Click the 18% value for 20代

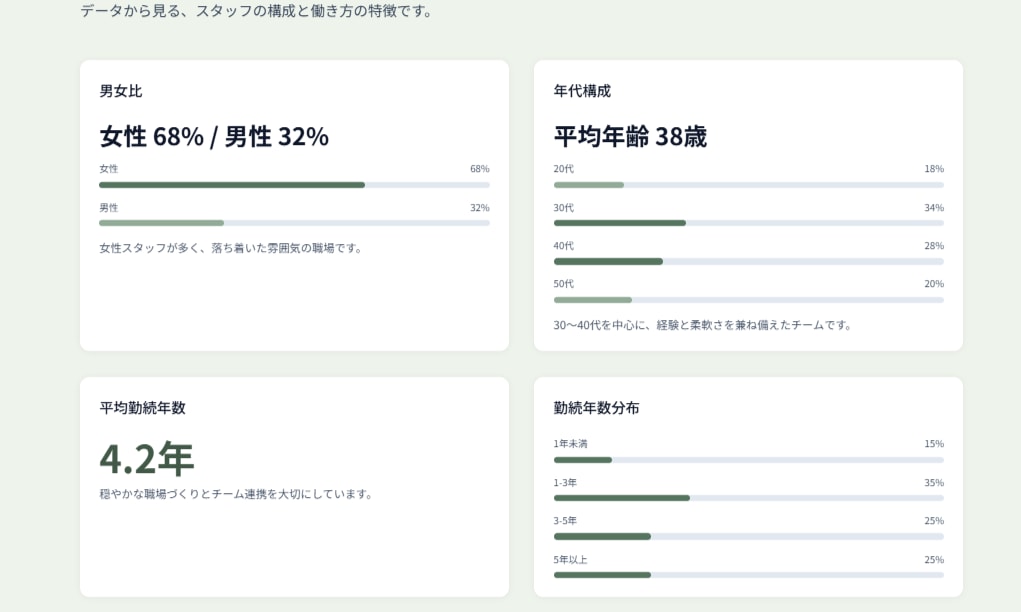[x=934, y=169]
